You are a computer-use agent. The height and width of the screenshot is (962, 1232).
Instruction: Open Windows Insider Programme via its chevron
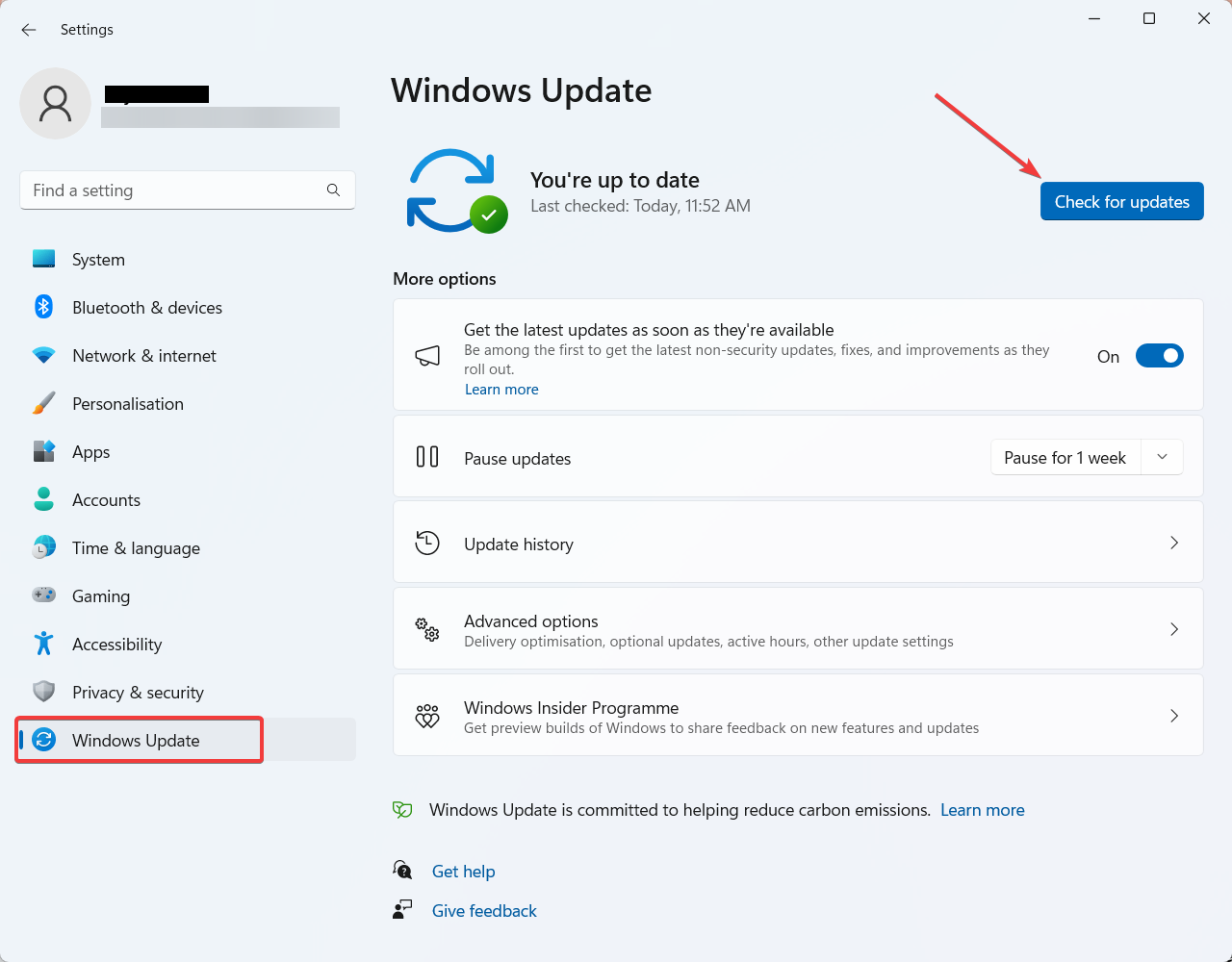[x=1174, y=716]
